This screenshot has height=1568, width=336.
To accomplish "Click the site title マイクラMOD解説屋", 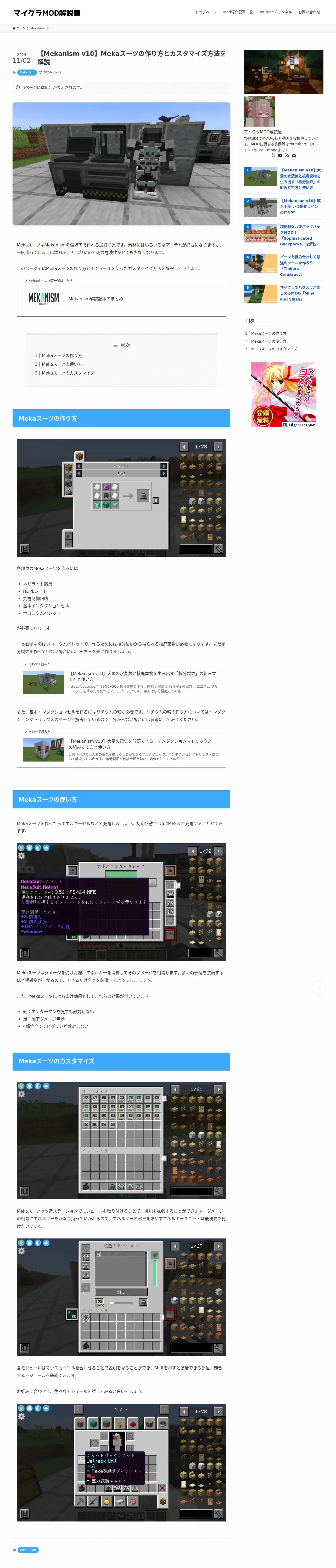I will (47, 12).
